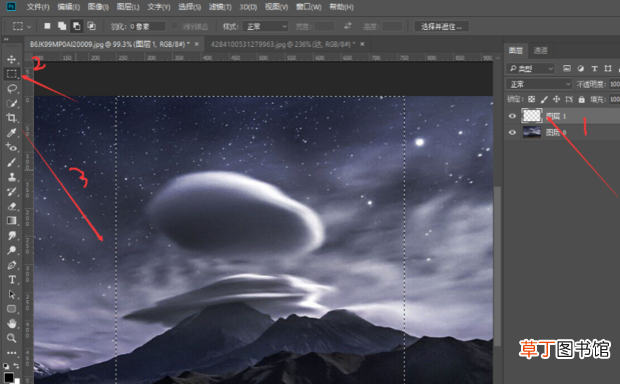Screen dimensions: 620x384
Task: Open the 编辑(E) menu
Action: [68, 7]
